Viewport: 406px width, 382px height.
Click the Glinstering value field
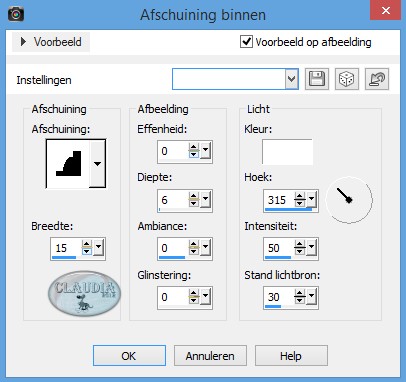pyautogui.click(x=173, y=297)
